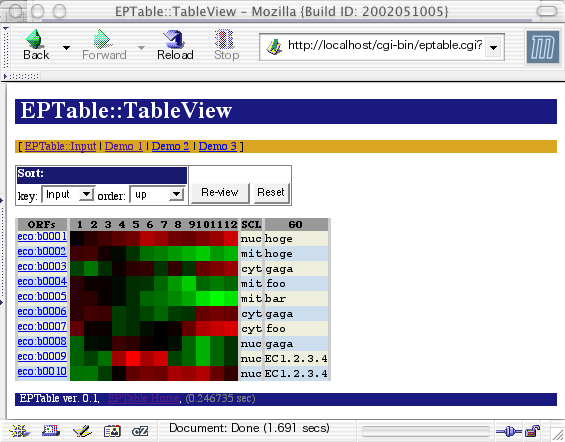Click the 'mit' SCL value for eco:b0004
Image resolution: width=565 pixels, height=442 pixels.
251,284
